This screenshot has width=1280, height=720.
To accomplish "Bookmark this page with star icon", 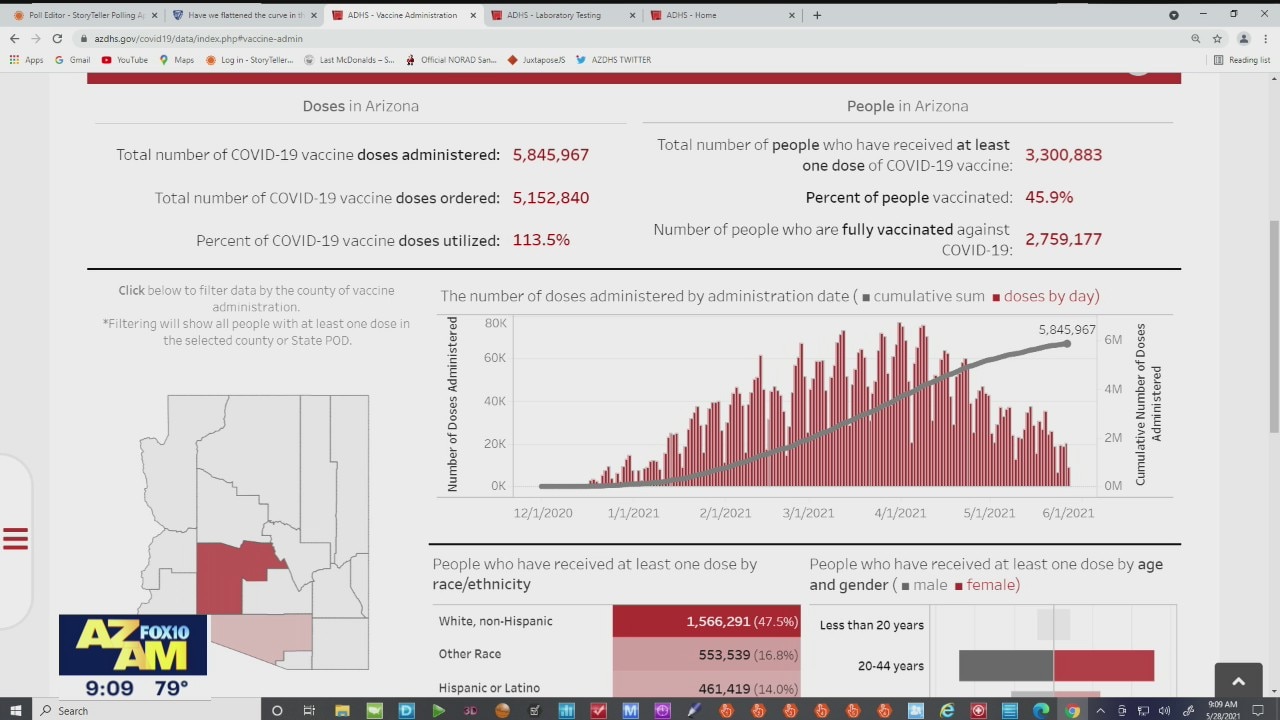I will coord(1217,38).
